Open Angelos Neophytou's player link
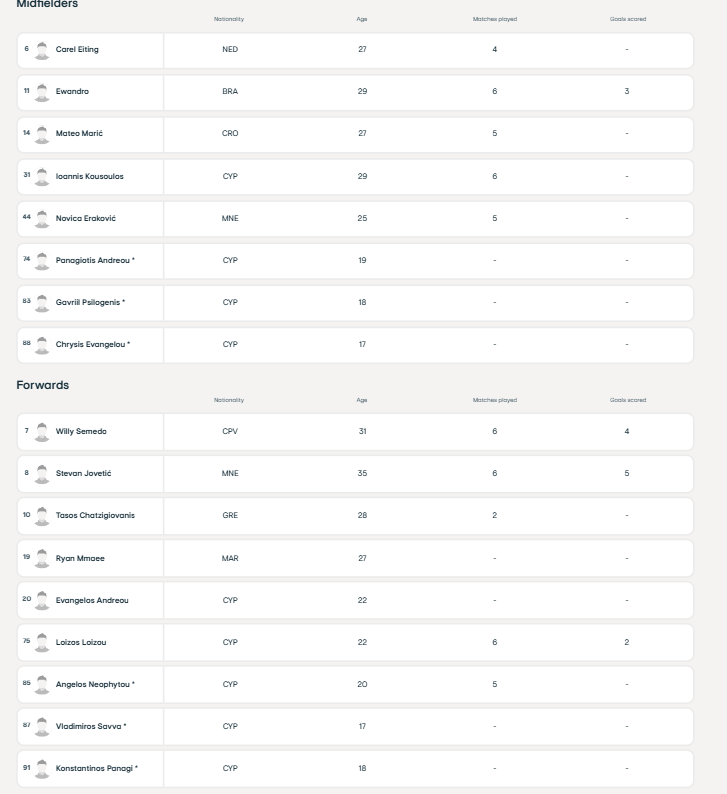The height and width of the screenshot is (794, 727). [95, 685]
